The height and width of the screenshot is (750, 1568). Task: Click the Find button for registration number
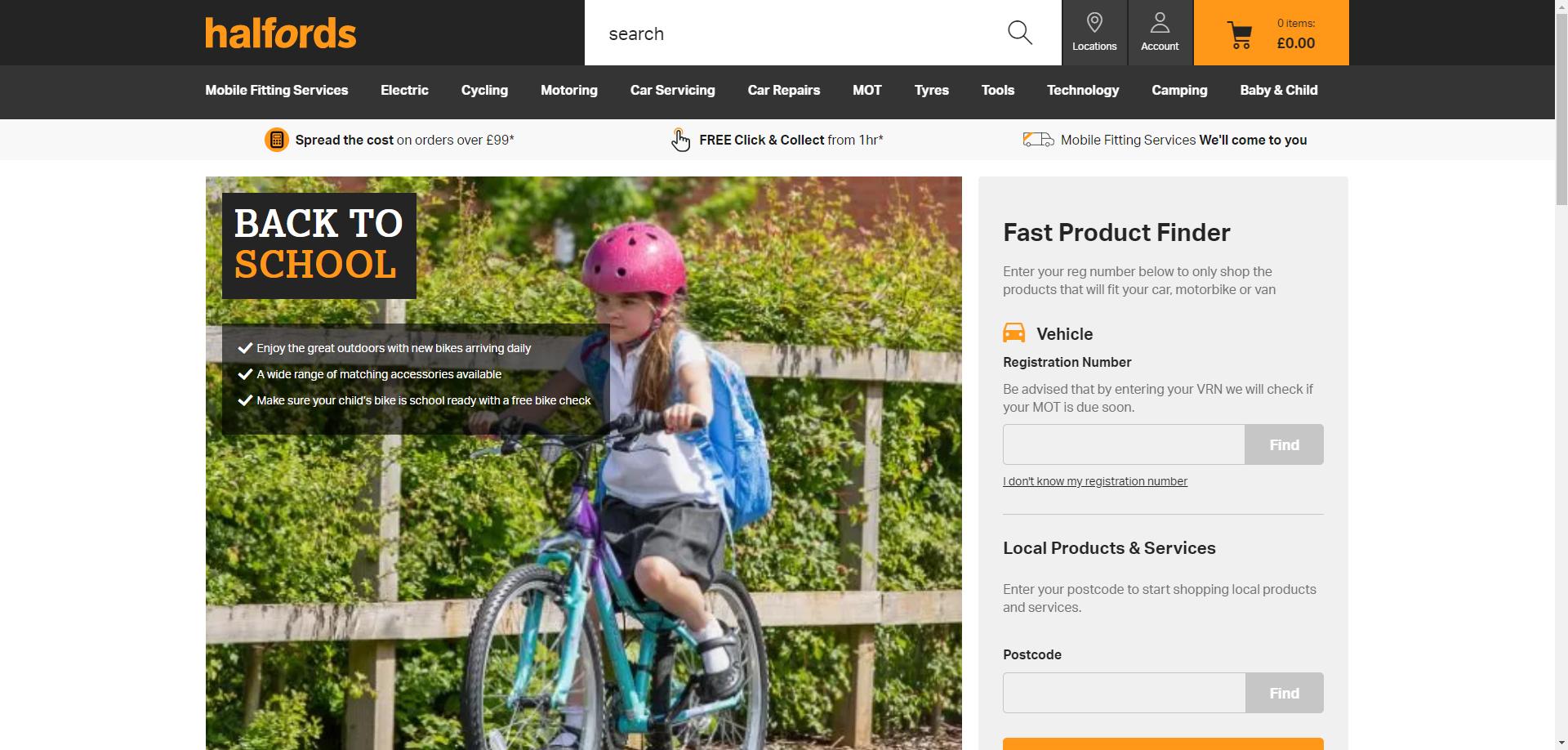pyautogui.click(x=1284, y=444)
